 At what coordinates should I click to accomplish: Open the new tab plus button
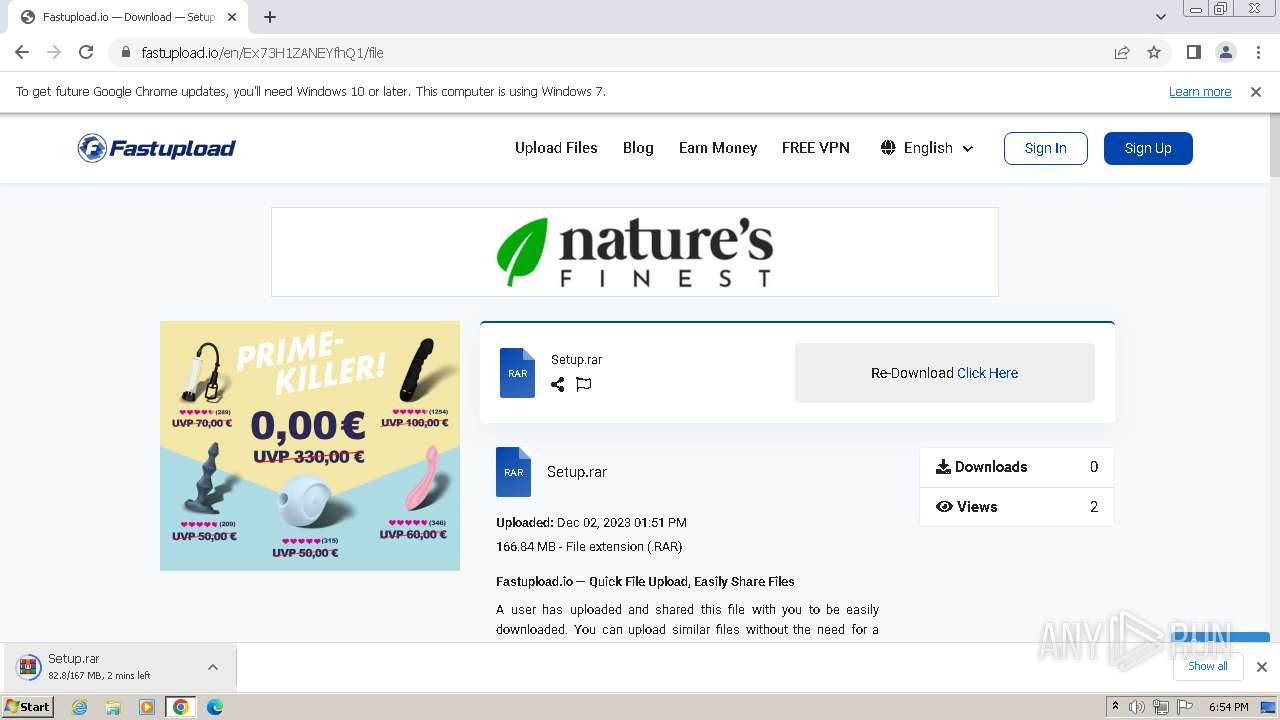click(270, 17)
